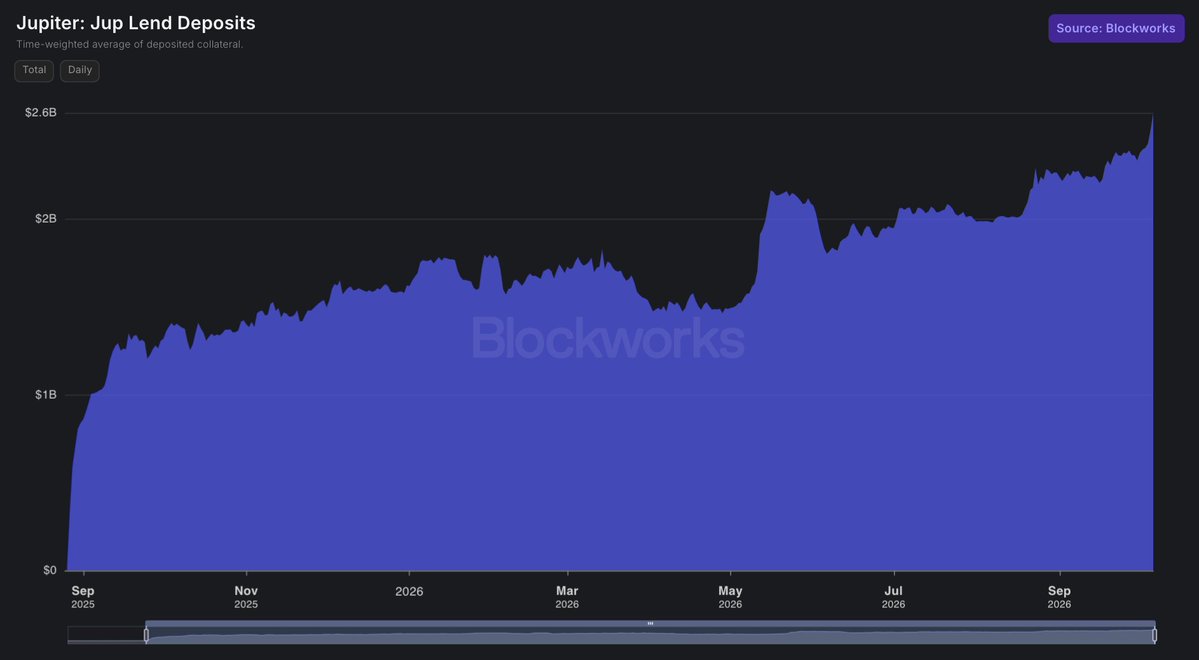This screenshot has height=660, width=1199.
Task: Click the range selector's center grip handle
Action: coord(650,623)
